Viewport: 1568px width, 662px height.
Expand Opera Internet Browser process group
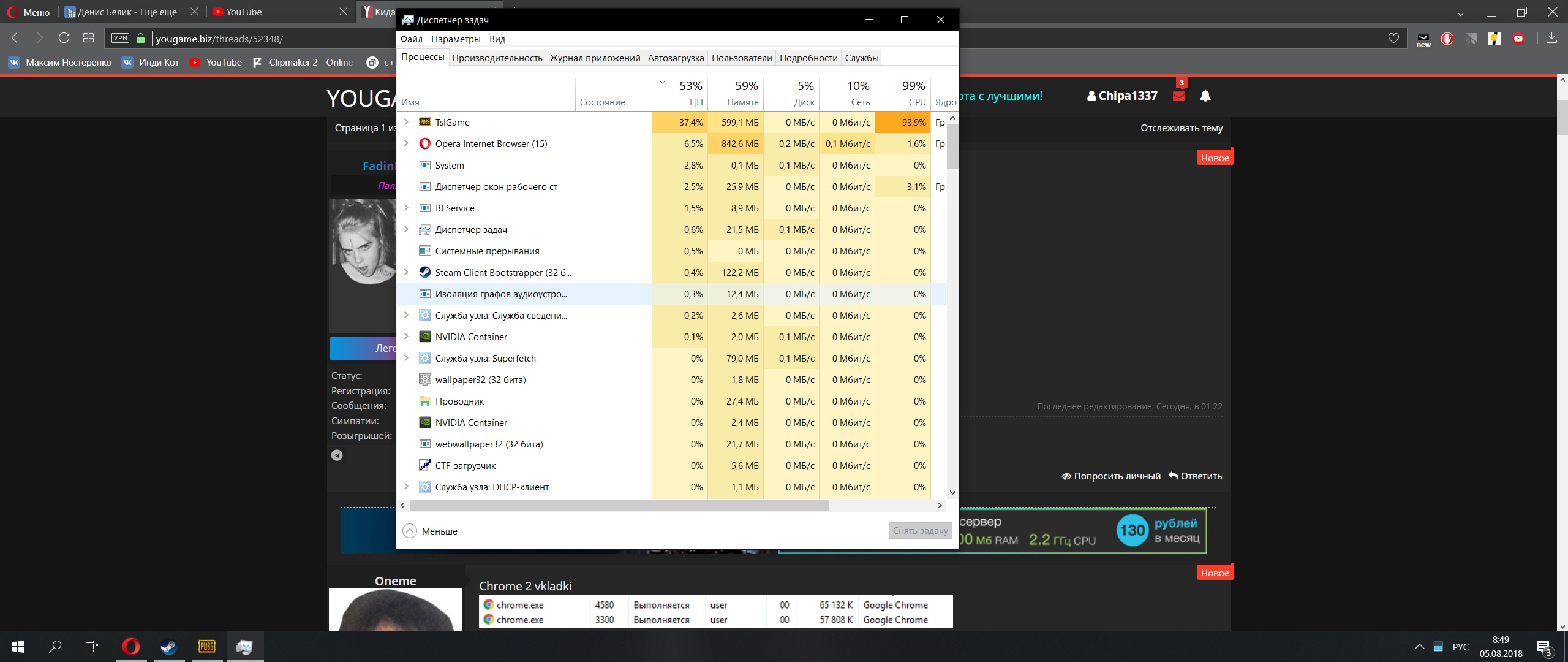click(x=406, y=143)
